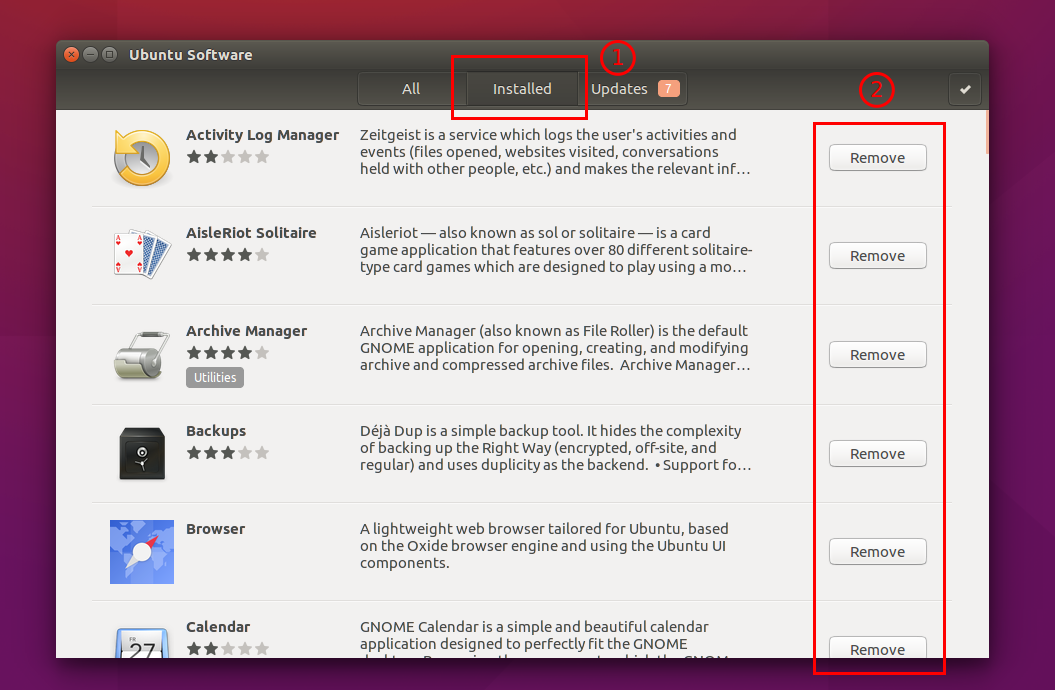Remove the Backups application

pyautogui.click(x=877, y=453)
